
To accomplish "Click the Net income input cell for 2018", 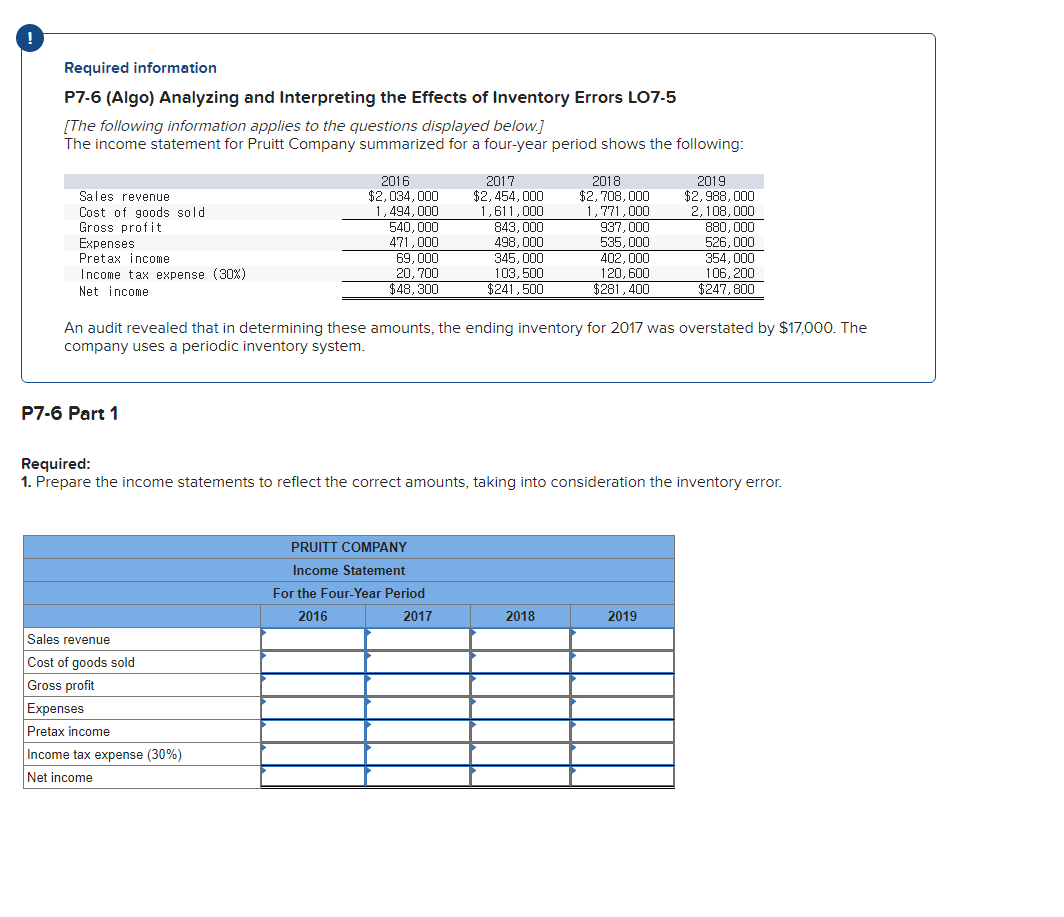I will [x=520, y=777].
